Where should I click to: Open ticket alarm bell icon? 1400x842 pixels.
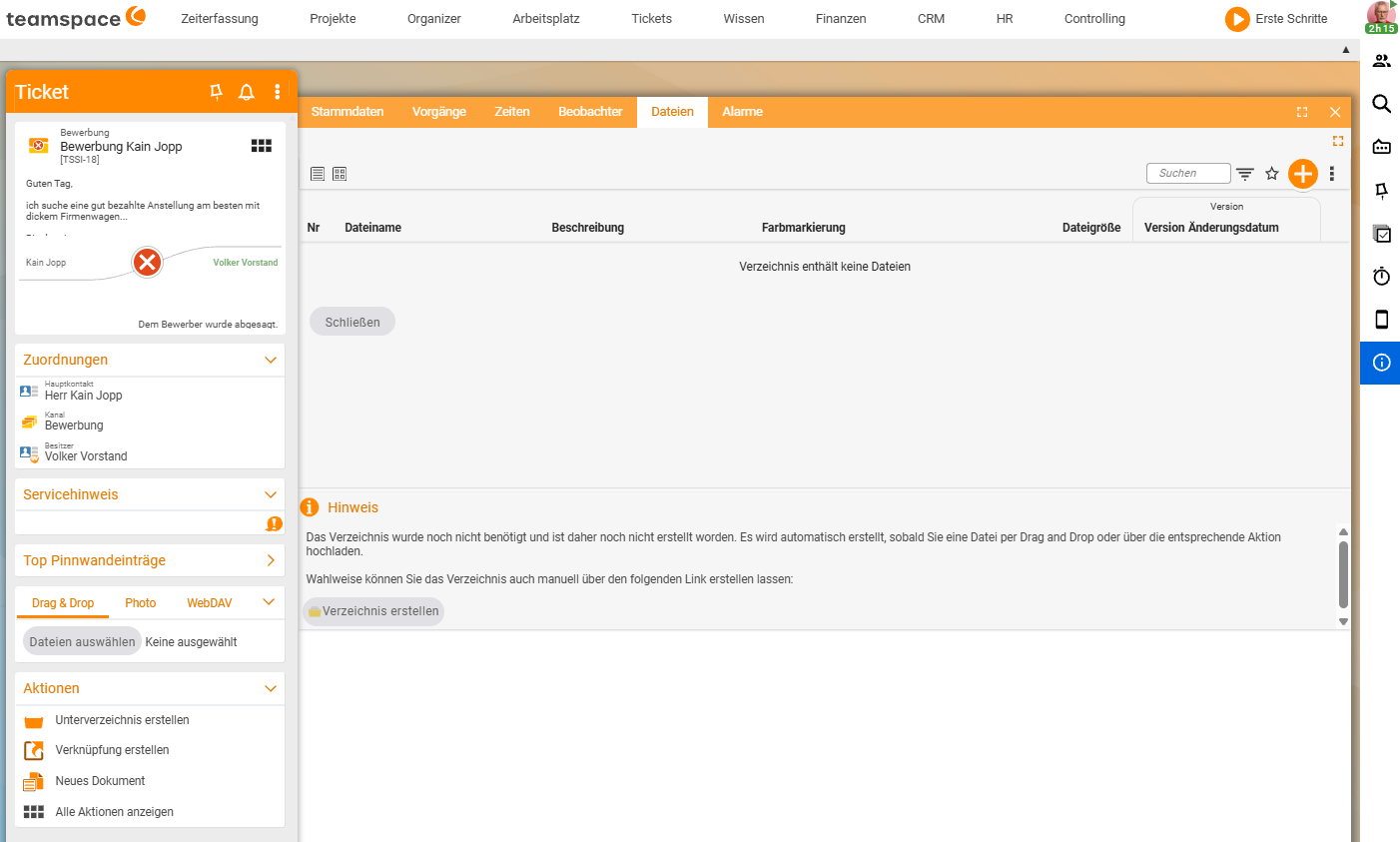(247, 92)
